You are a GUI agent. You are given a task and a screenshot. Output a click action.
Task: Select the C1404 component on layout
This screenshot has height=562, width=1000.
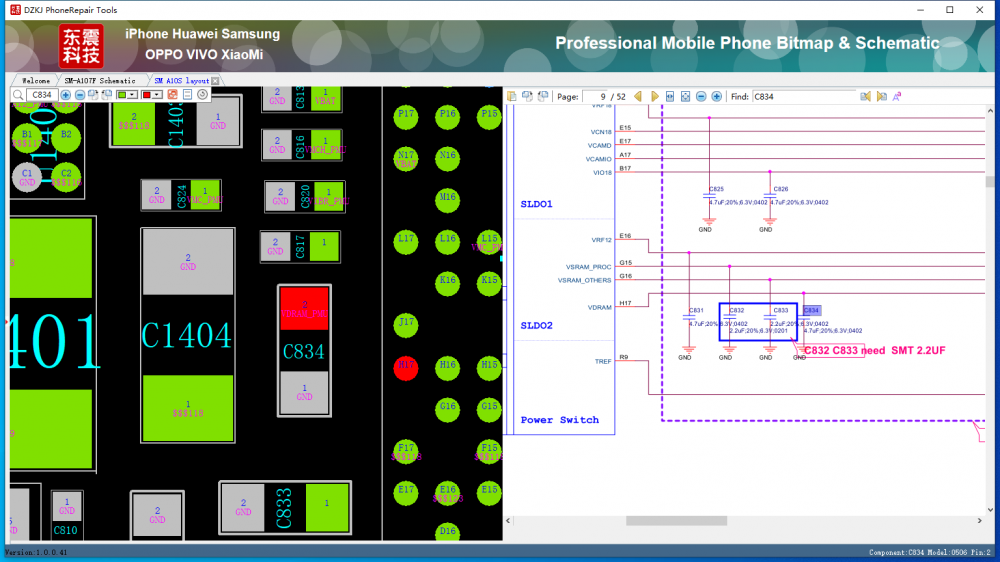[187, 335]
